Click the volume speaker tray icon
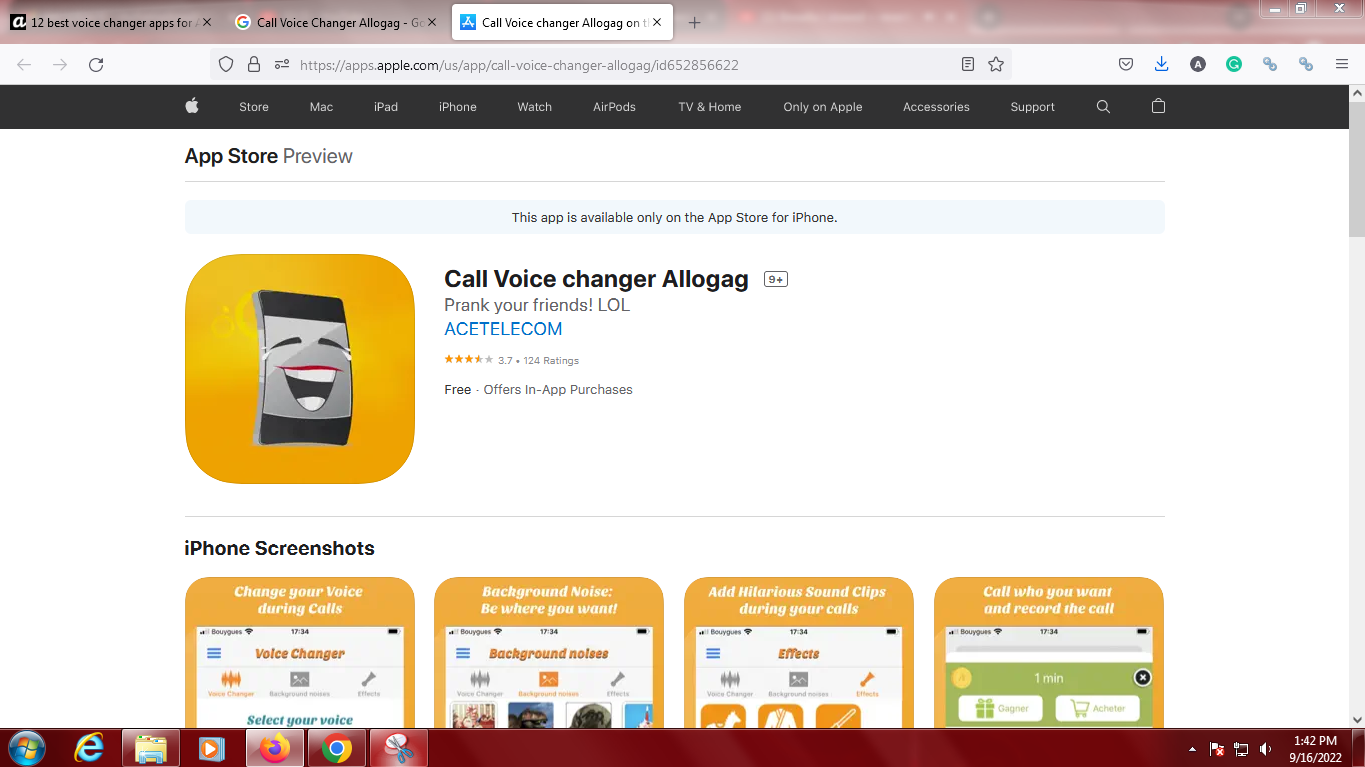The image size is (1365, 767). click(1266, 749)
